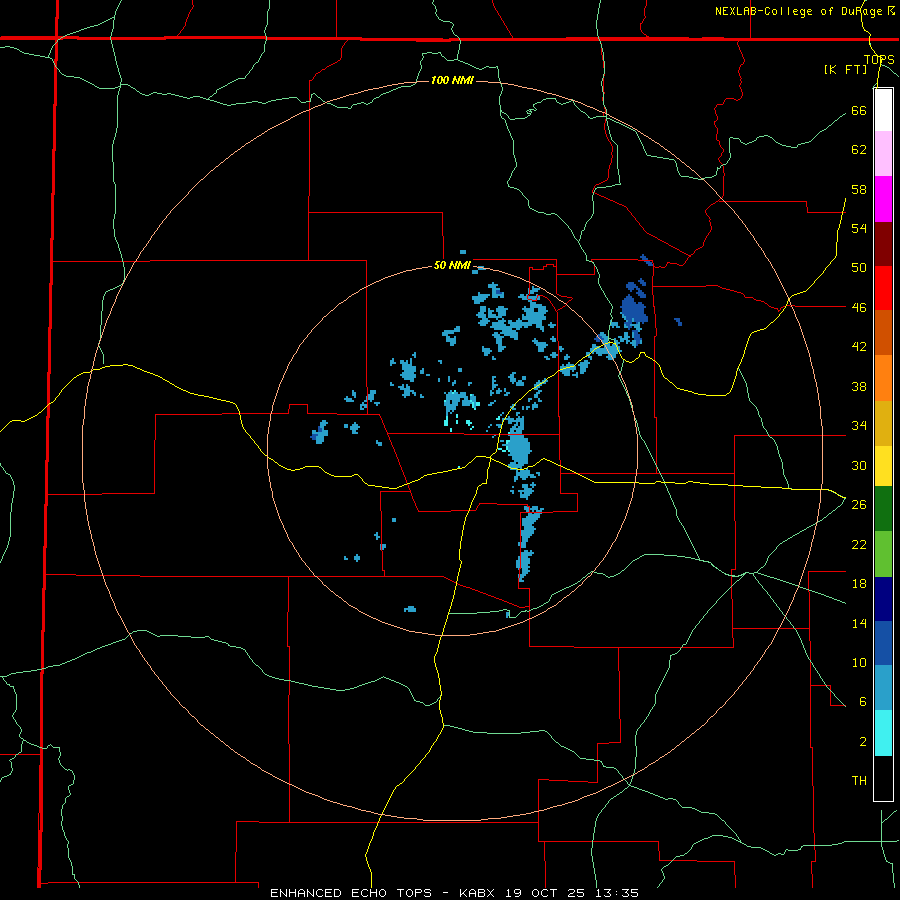900x900 pixels.
Task: Pick the bright orange legend swatch
Action: (x=883, y=378)
